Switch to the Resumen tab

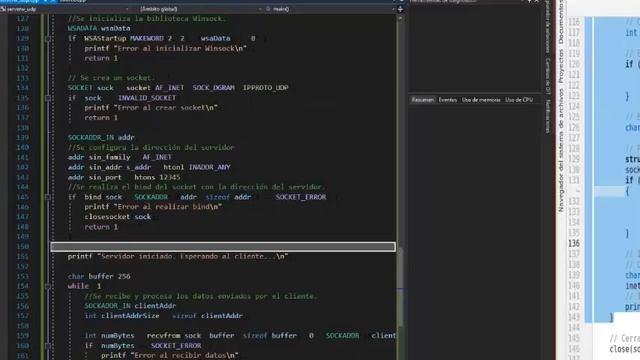422,100
